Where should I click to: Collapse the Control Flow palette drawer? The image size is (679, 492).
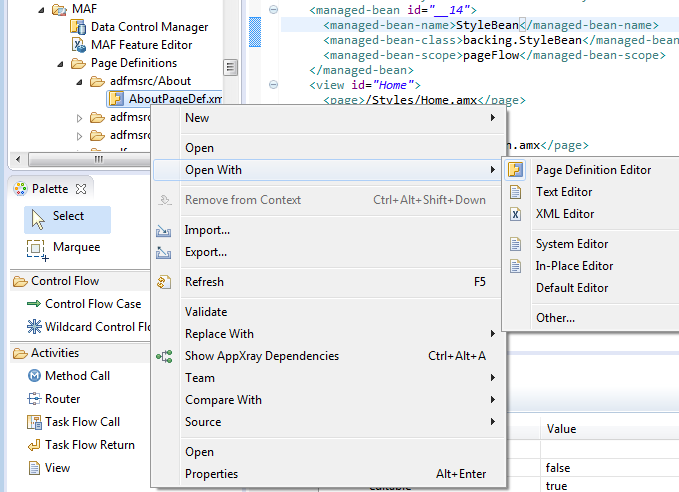click(81, 281)
